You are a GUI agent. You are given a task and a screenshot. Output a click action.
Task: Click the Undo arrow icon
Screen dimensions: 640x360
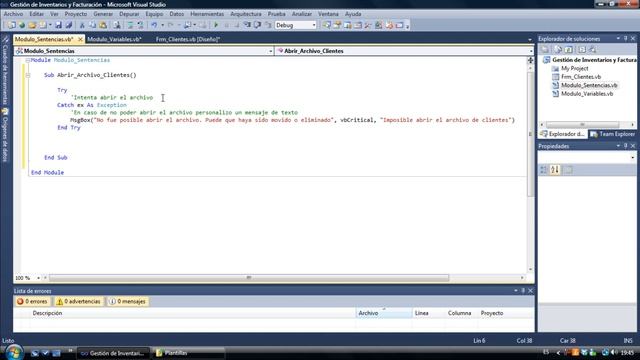point(154,25)
